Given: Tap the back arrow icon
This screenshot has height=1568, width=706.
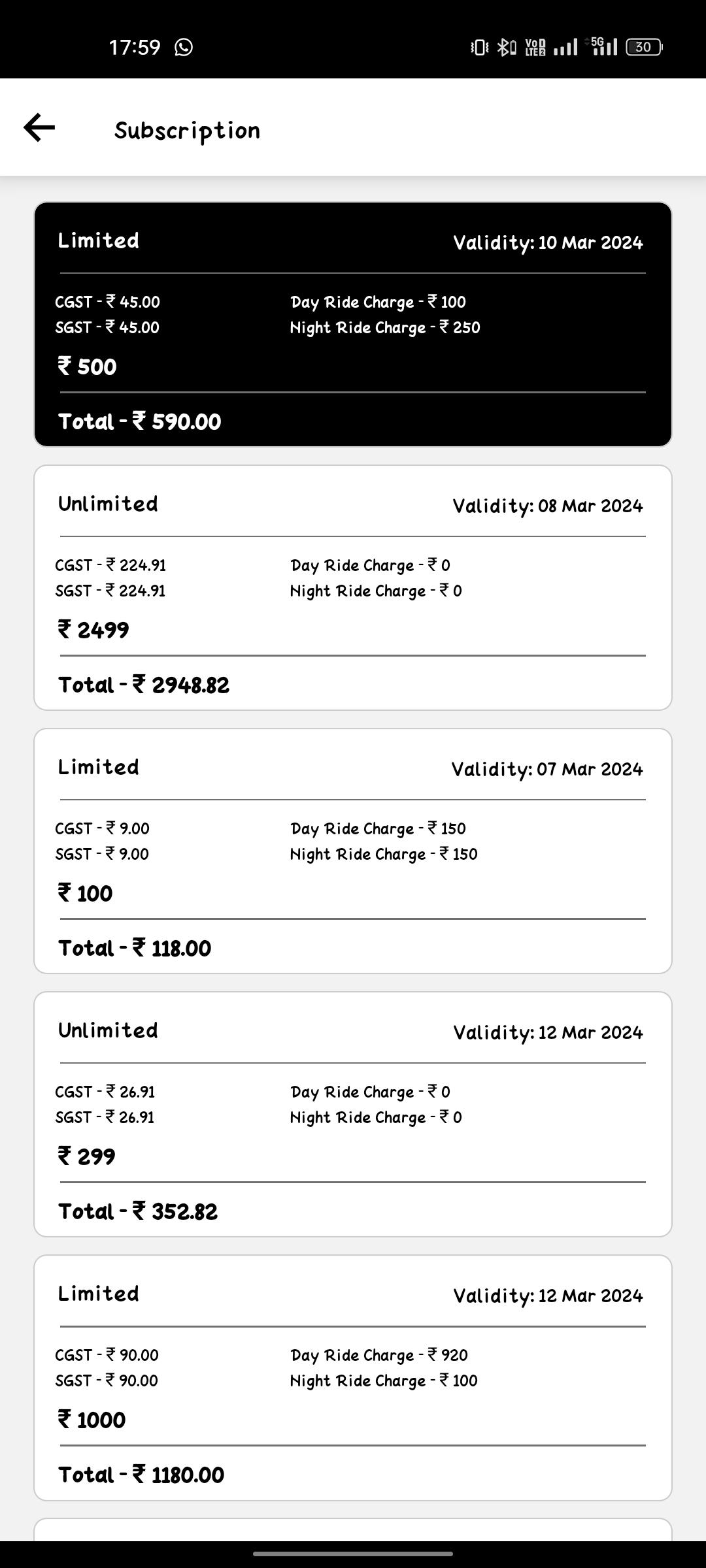Looking at the screenshot, I should point(39,127).
